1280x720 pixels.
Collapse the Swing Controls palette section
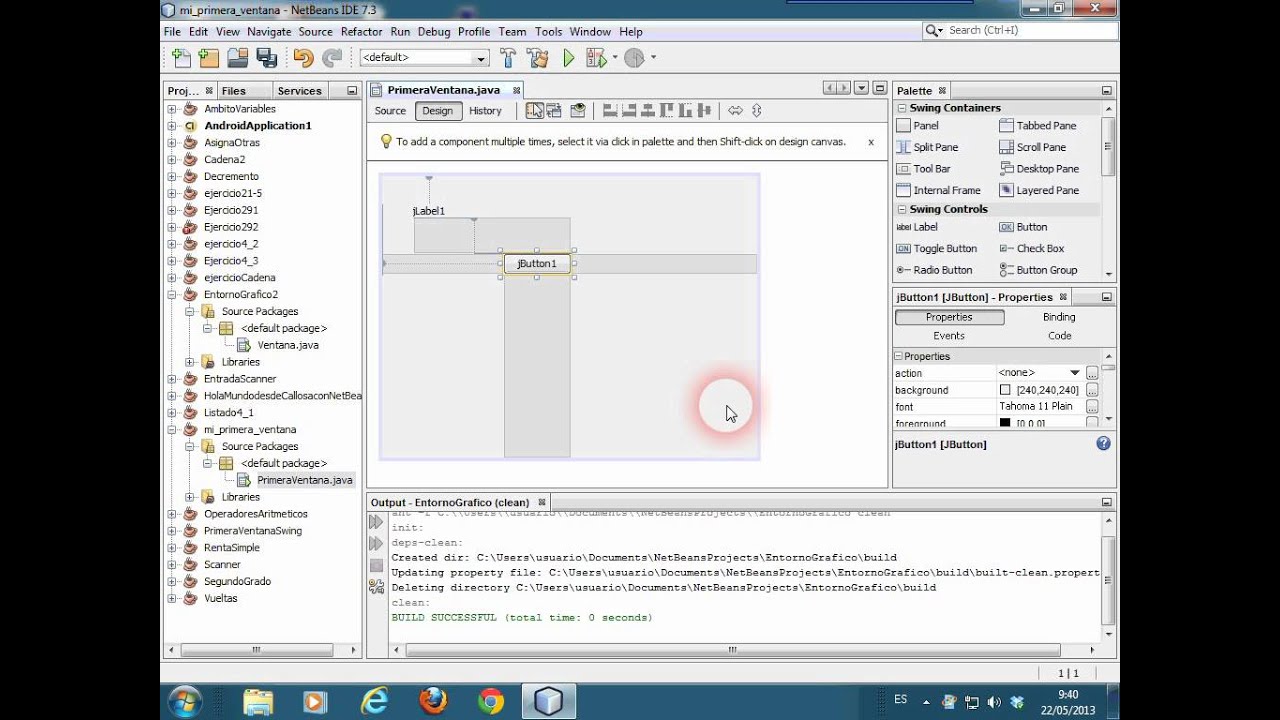(901, 210)
